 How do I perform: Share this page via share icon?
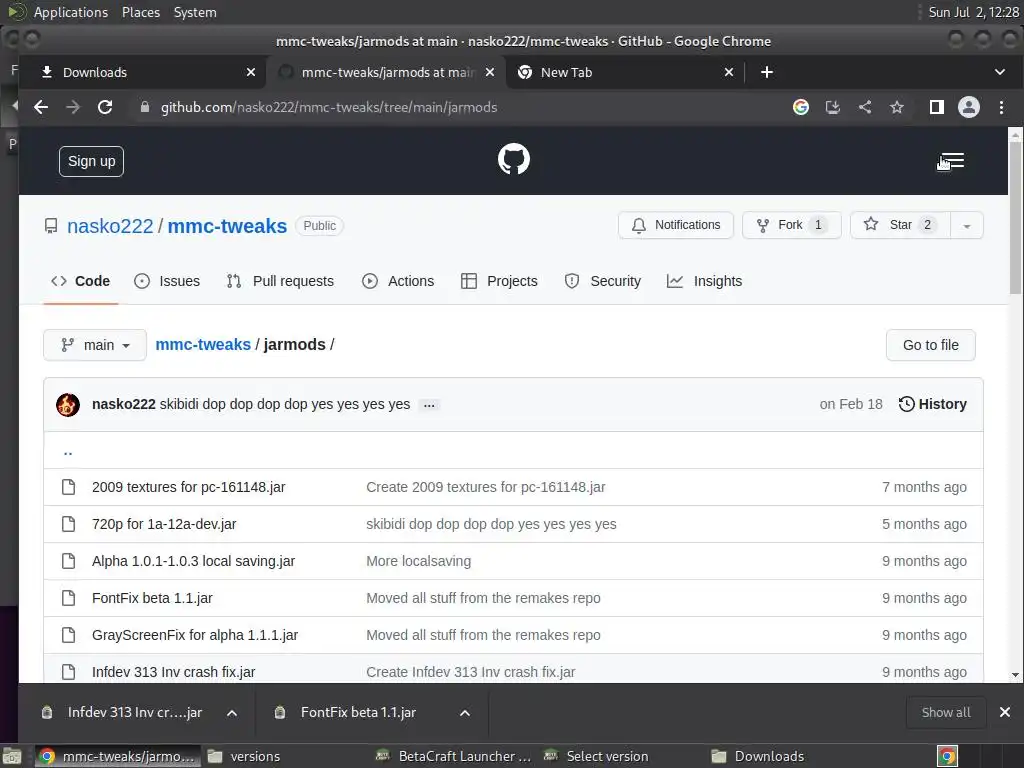click(865, 107)
